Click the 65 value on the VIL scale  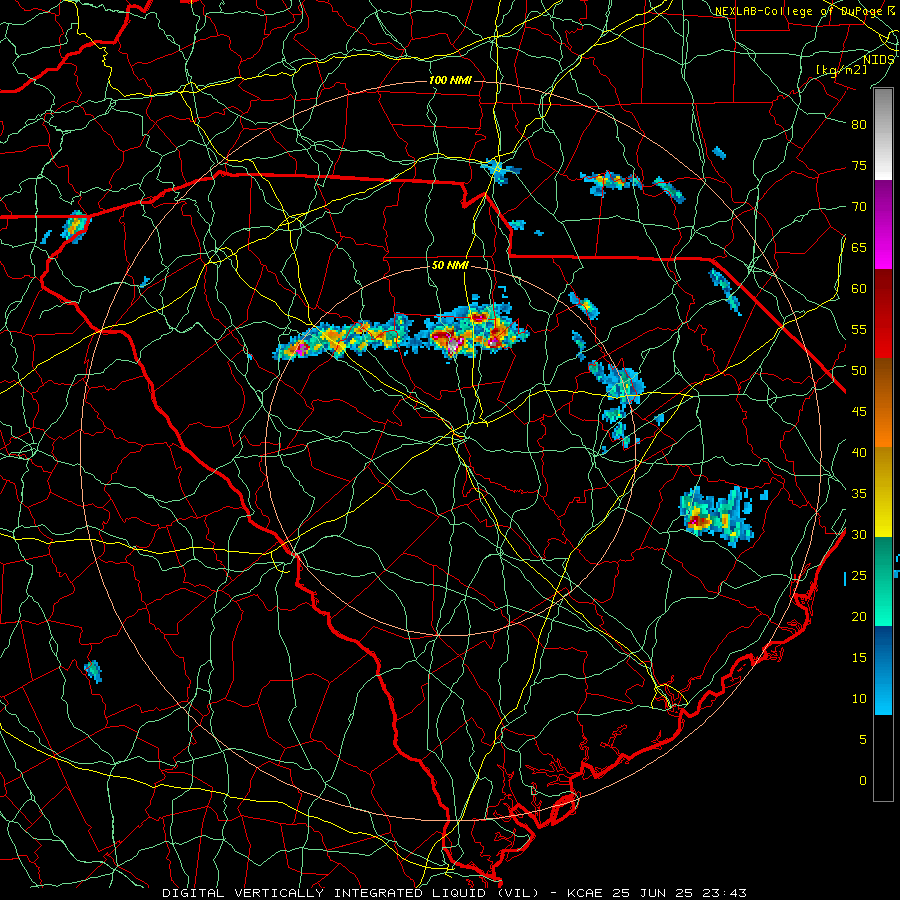(859, 247)
